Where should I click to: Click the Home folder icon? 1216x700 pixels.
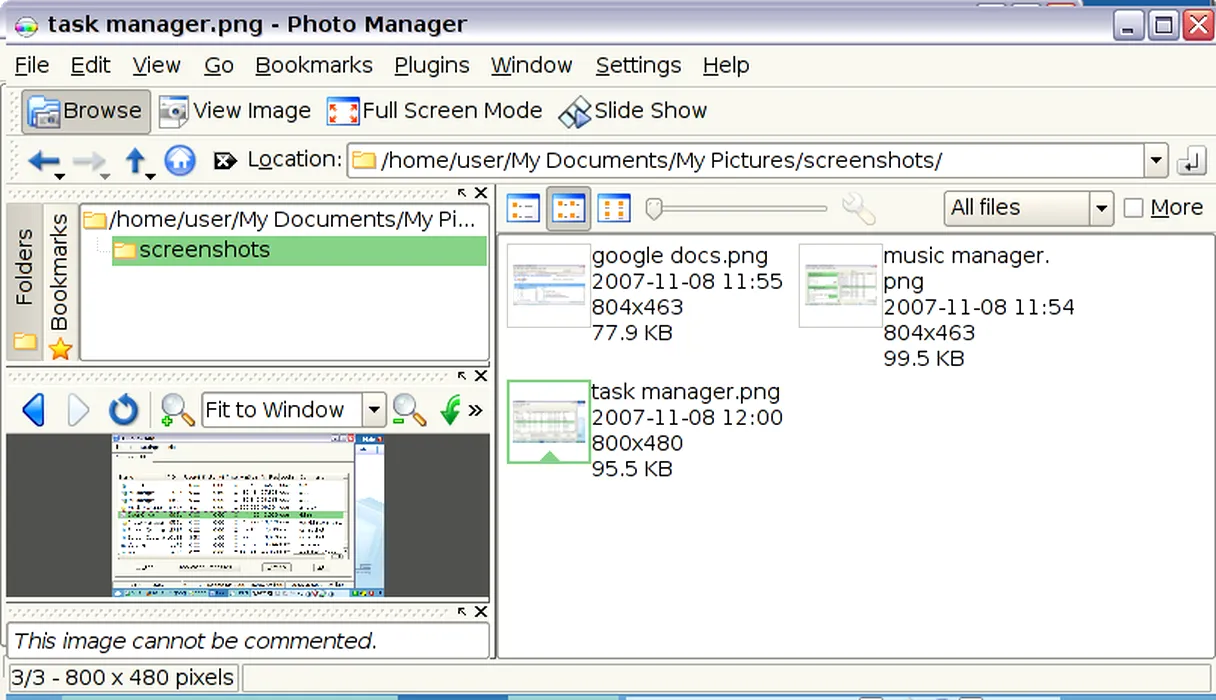tap(180, 160)
